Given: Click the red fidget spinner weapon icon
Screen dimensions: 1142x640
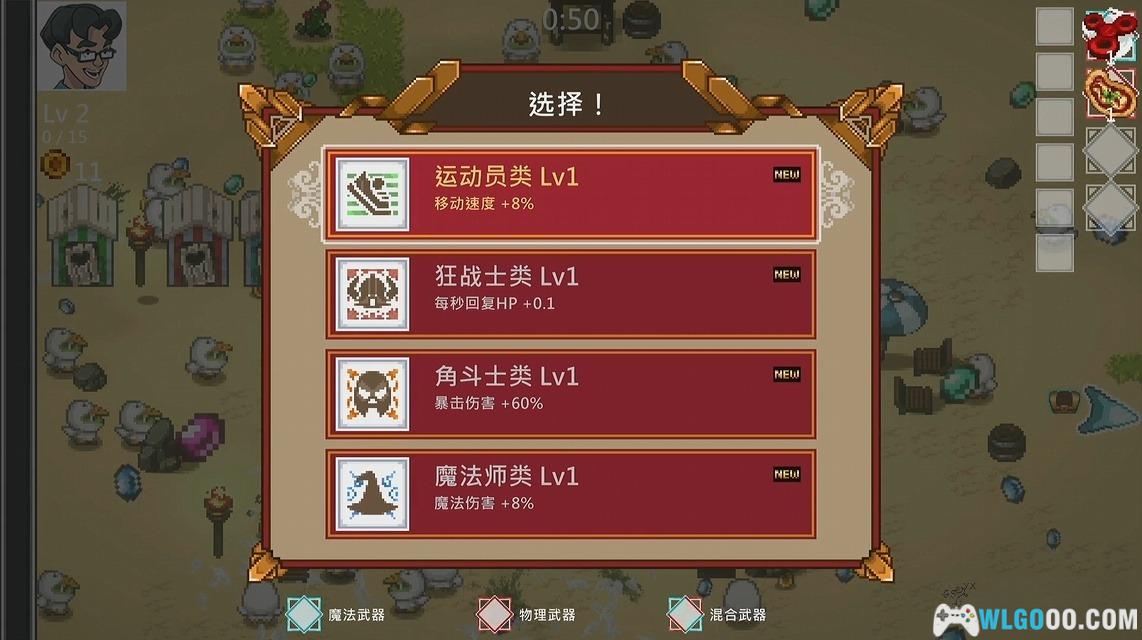Looking at the screenshot, I should 1110,35.
